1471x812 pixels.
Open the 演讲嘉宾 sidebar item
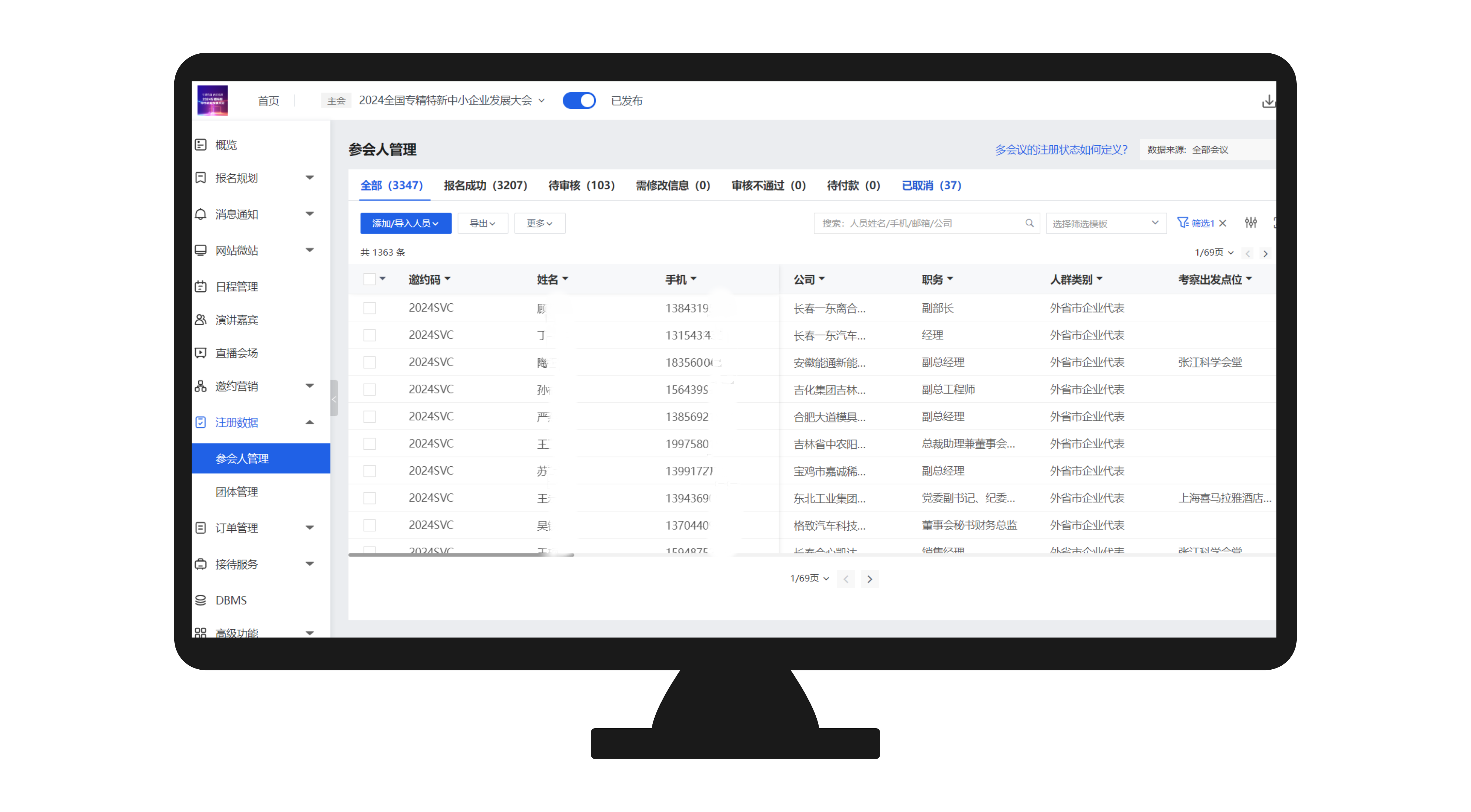(x=236, y=320)
